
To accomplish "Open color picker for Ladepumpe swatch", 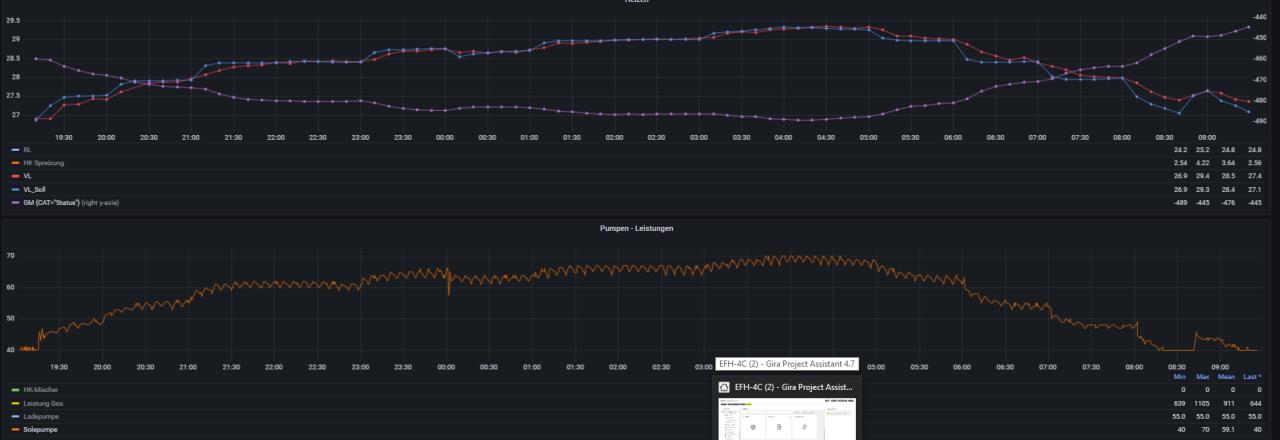I will pyautogui.click(x=14, y=415).
